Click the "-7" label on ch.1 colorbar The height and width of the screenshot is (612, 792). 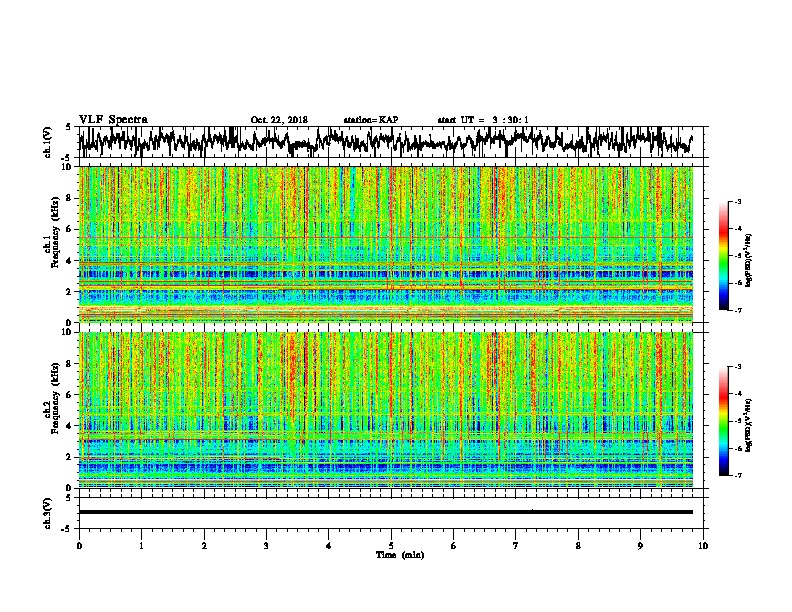pyautogui.click(x=738, y=310)
